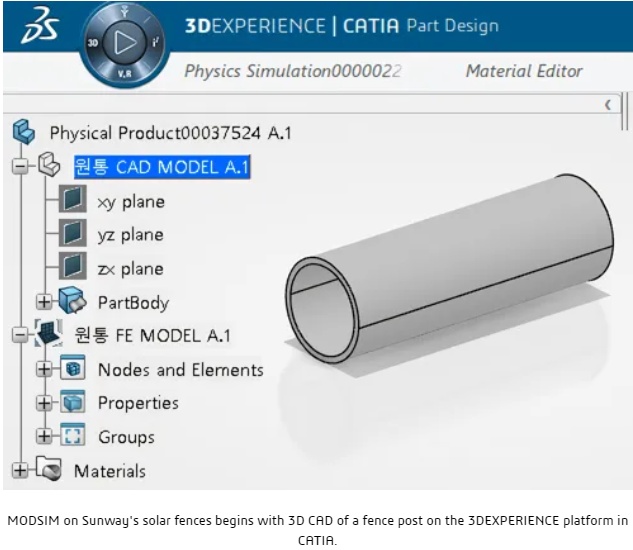Expand the Materials node
This screenshot has height=550, width=633.
20,470
